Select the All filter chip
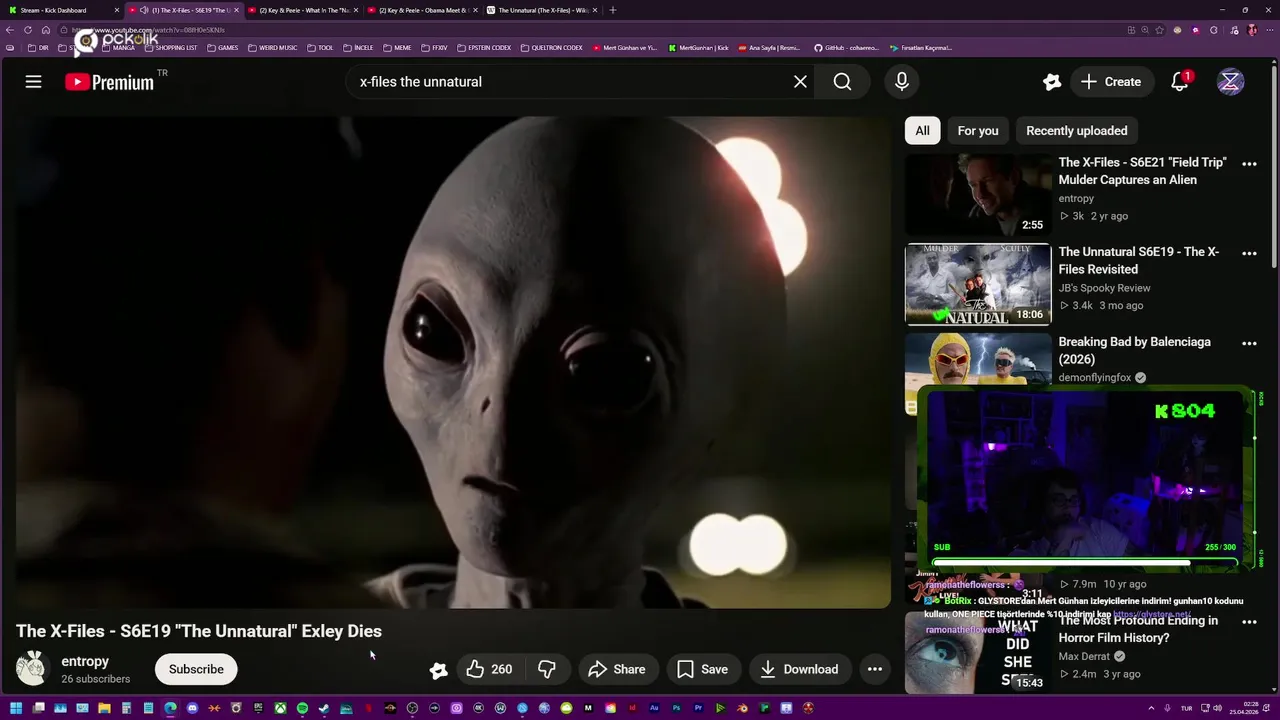This screenshot has width=1280, height=720. pos(922,131)
